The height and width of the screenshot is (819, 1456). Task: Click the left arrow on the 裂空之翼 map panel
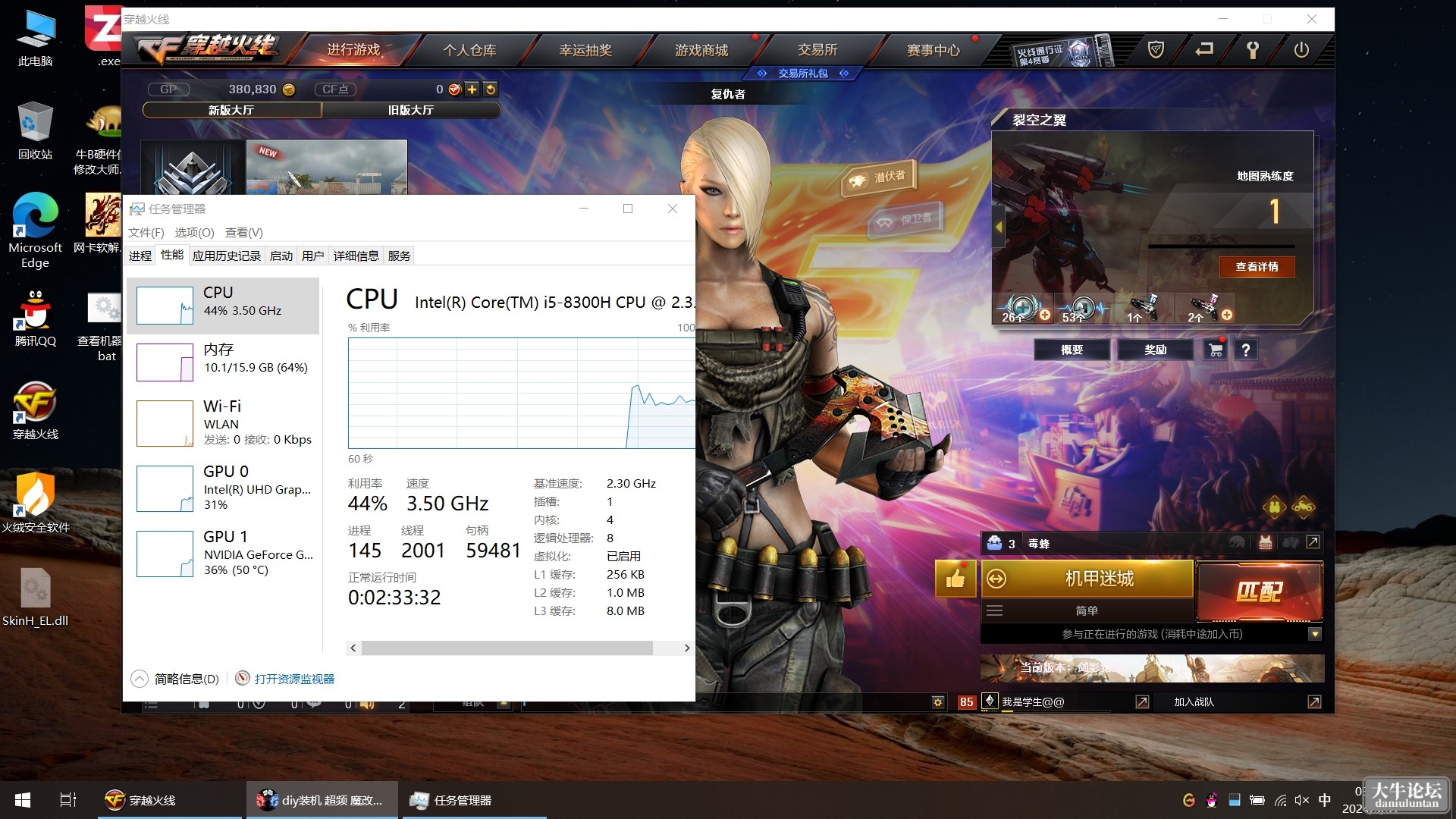click(x=999, y=227)
